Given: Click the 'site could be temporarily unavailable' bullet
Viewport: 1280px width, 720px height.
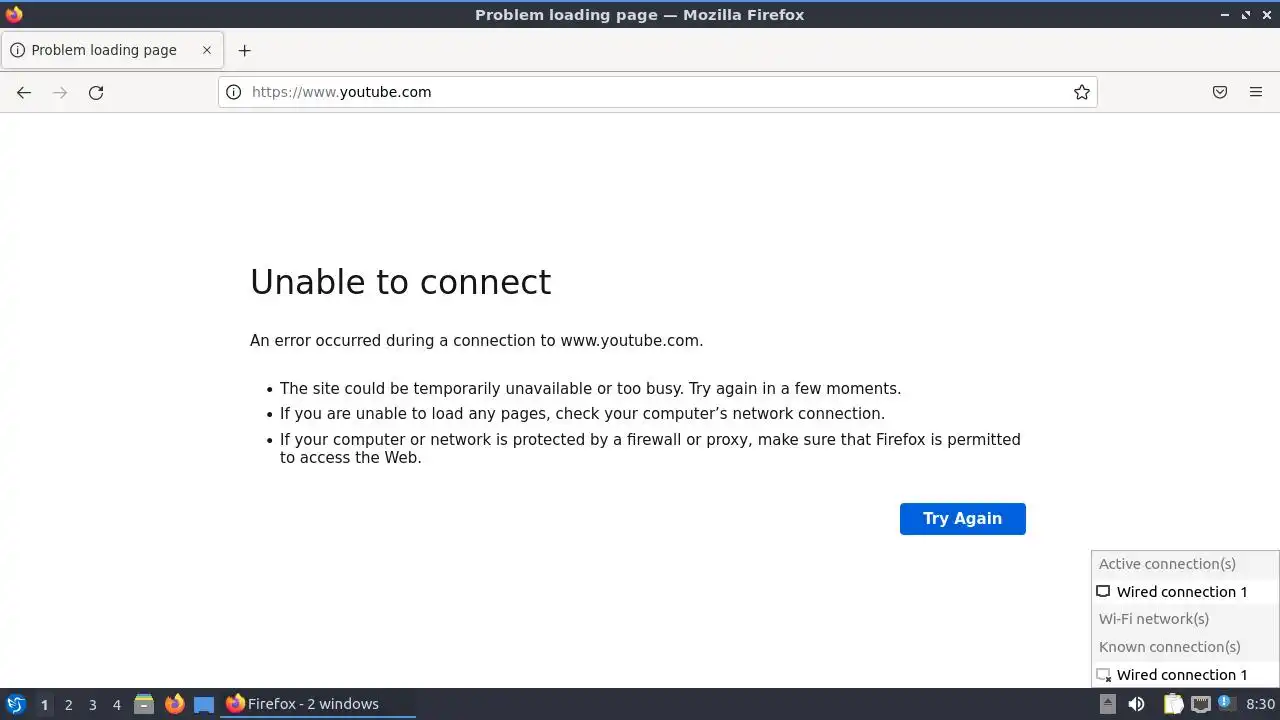Looking at the screenshot, I should [x=590, y=389].
